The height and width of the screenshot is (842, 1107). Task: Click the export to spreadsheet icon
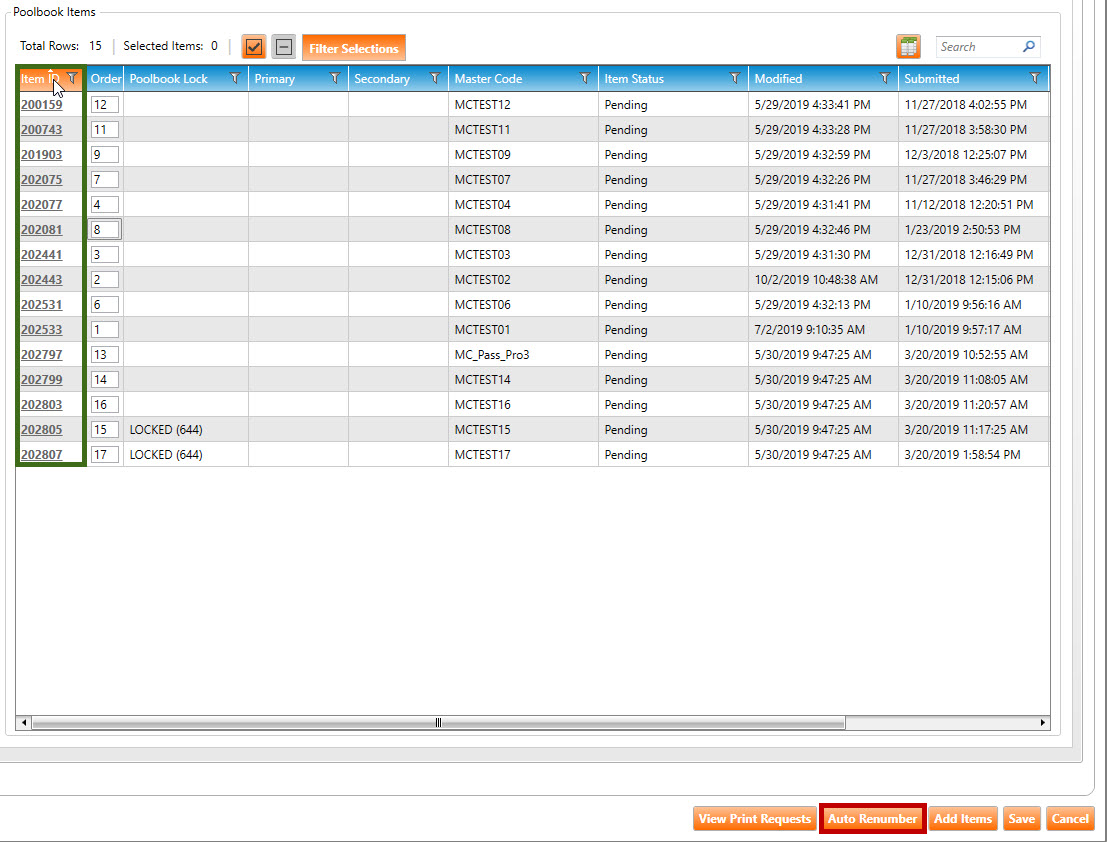[908, 47]
